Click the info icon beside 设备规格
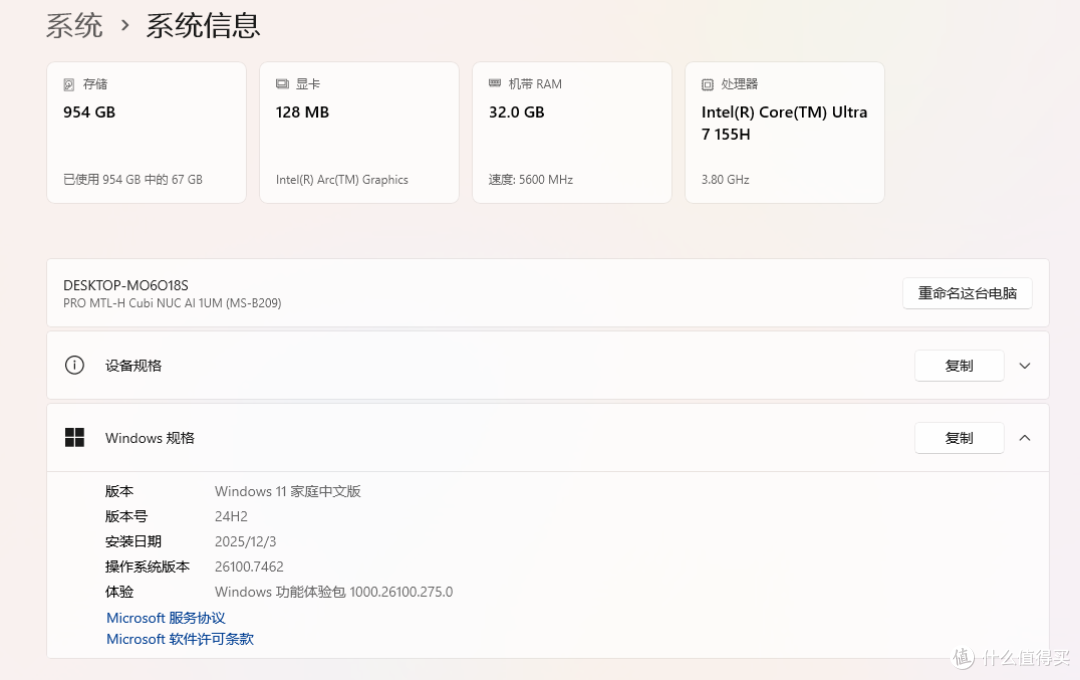1080x680 pixels. 74,365
